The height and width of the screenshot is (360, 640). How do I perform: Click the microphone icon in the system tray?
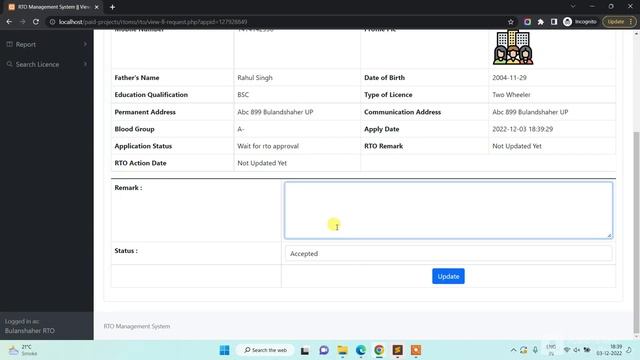tap(535, 350)
